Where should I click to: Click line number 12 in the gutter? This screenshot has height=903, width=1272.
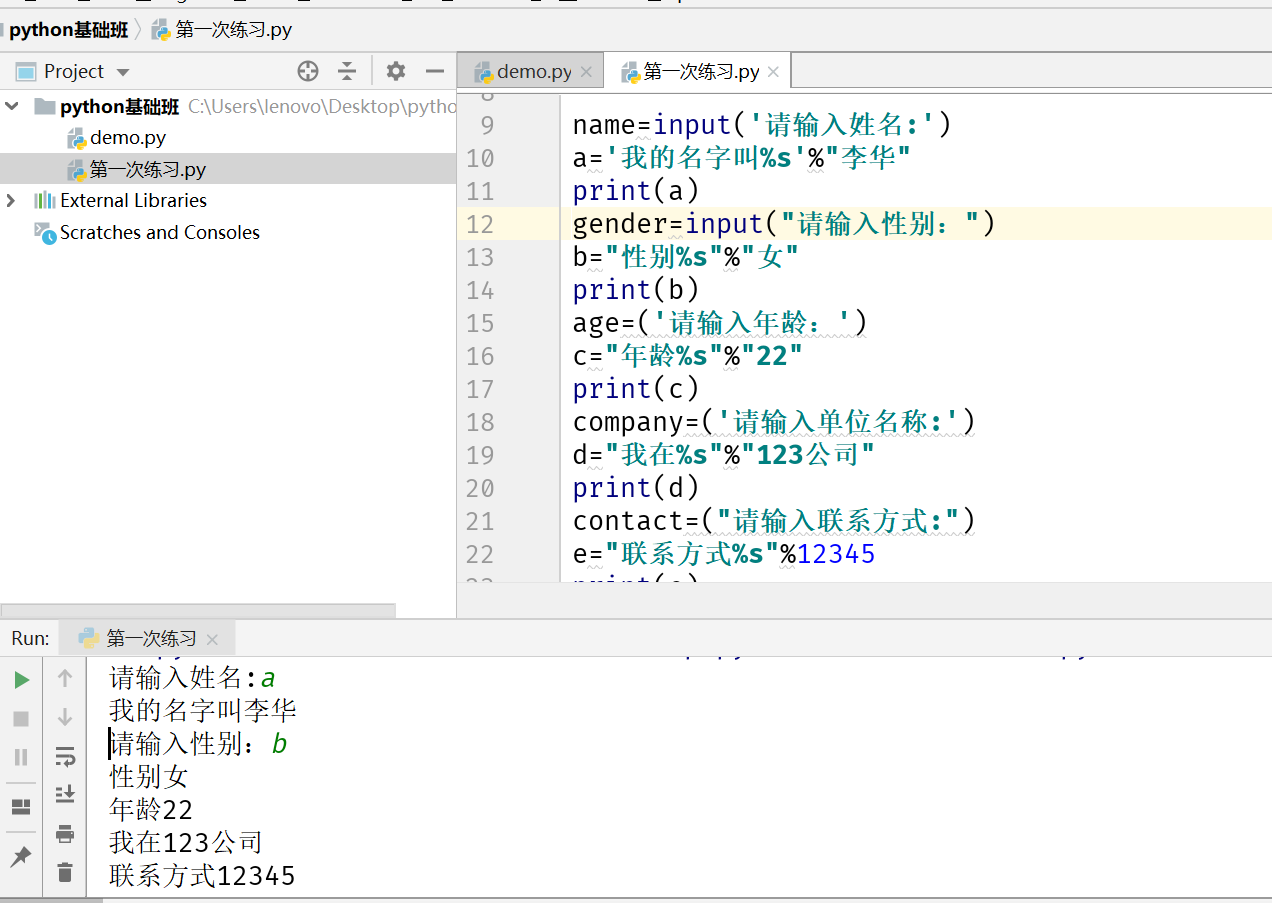[x=480, y=224]
